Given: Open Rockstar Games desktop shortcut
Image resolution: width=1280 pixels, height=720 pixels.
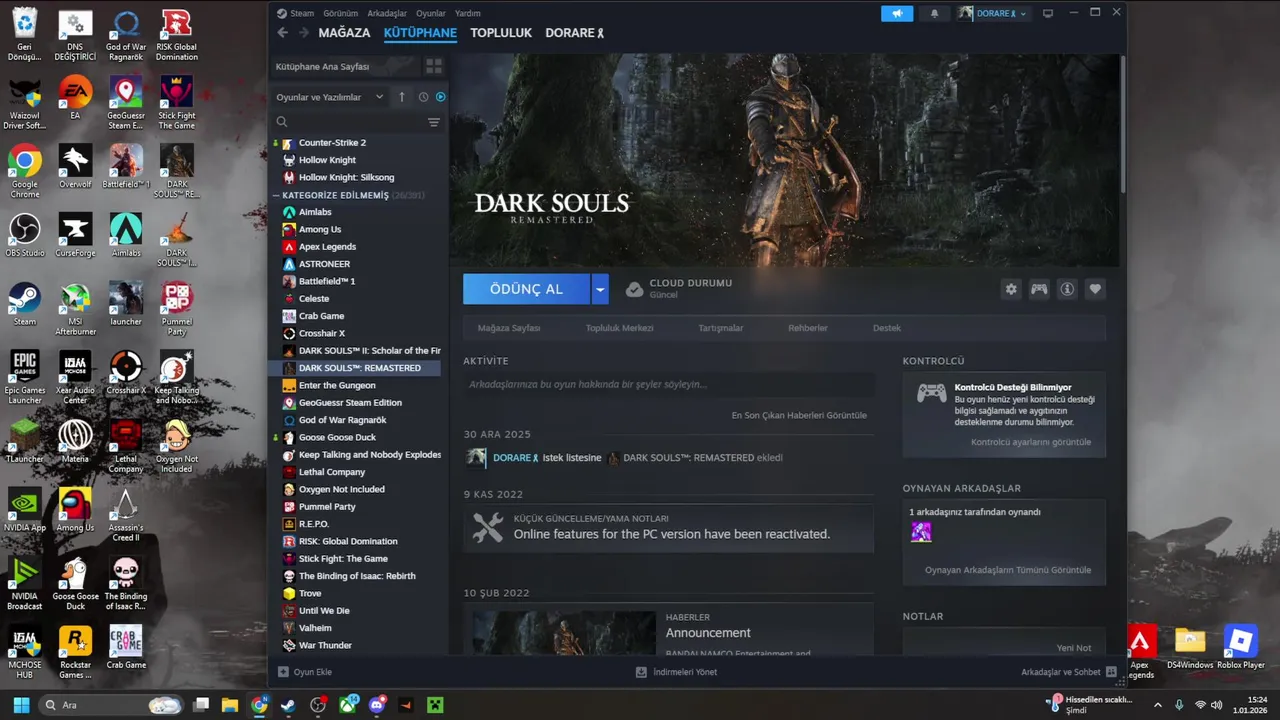Looking at the screenshot, I should click(x=75, y=652).
